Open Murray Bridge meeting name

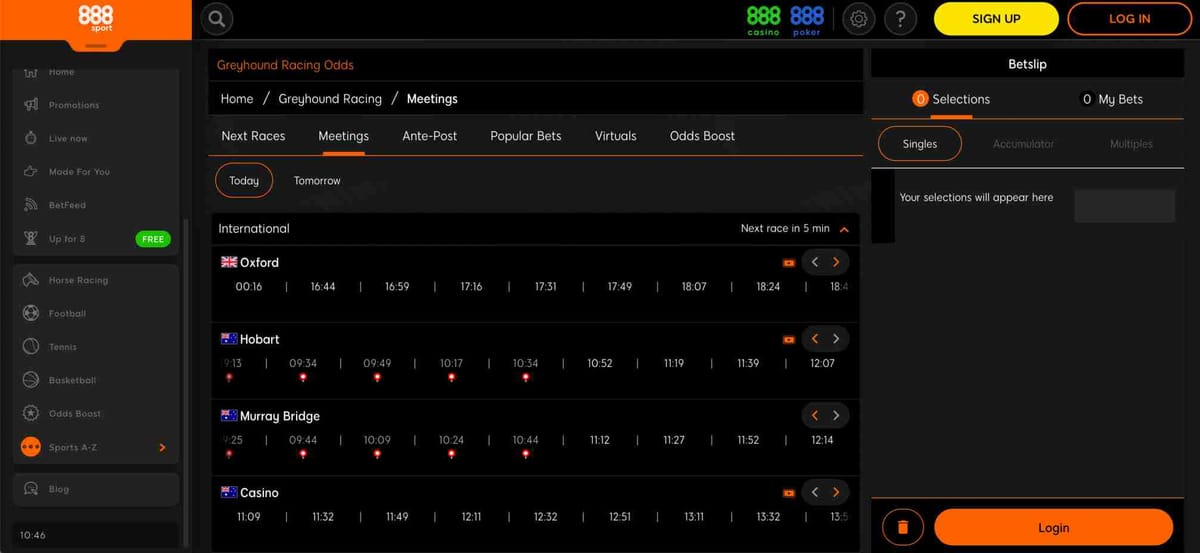click(x=280, y=416)
